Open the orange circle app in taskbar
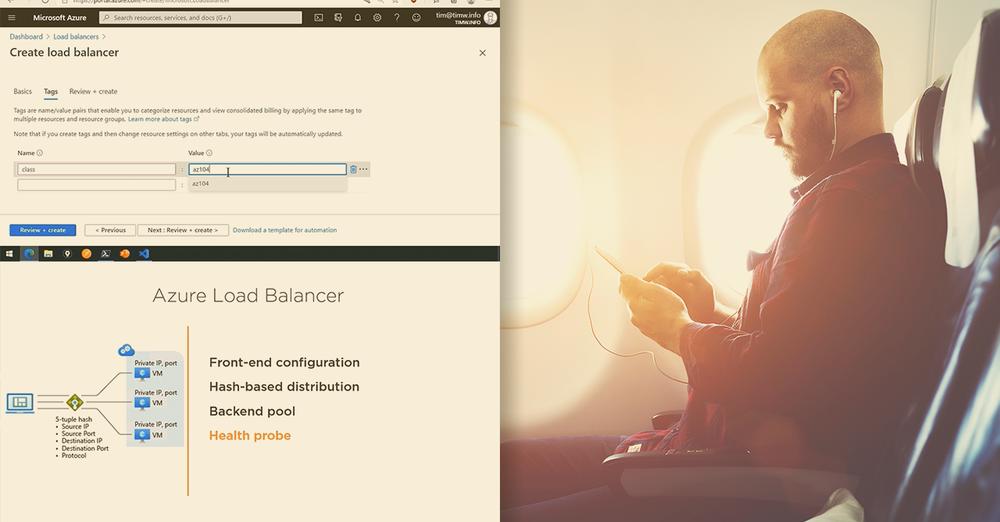The image size is (1000, 522). pyautogui.click(x=86, y=254)
